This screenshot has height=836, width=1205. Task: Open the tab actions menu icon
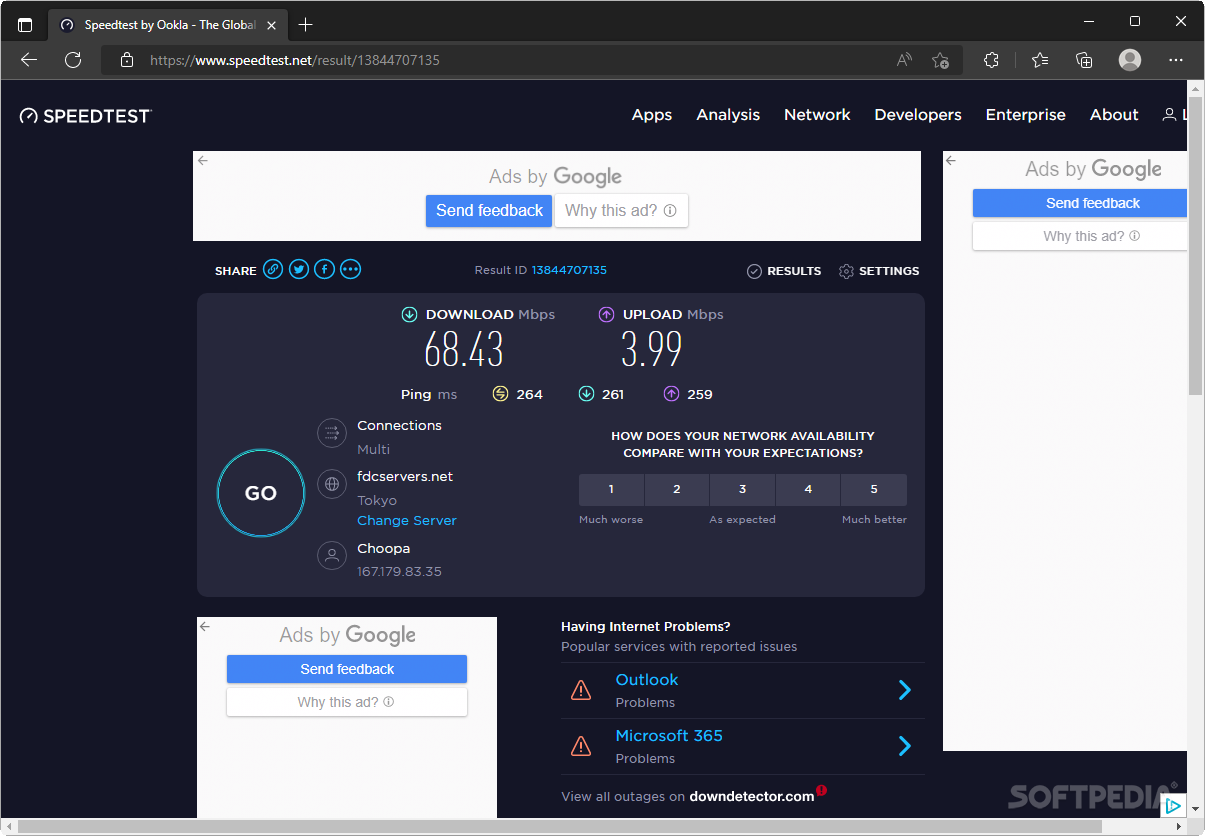(25, 24)
